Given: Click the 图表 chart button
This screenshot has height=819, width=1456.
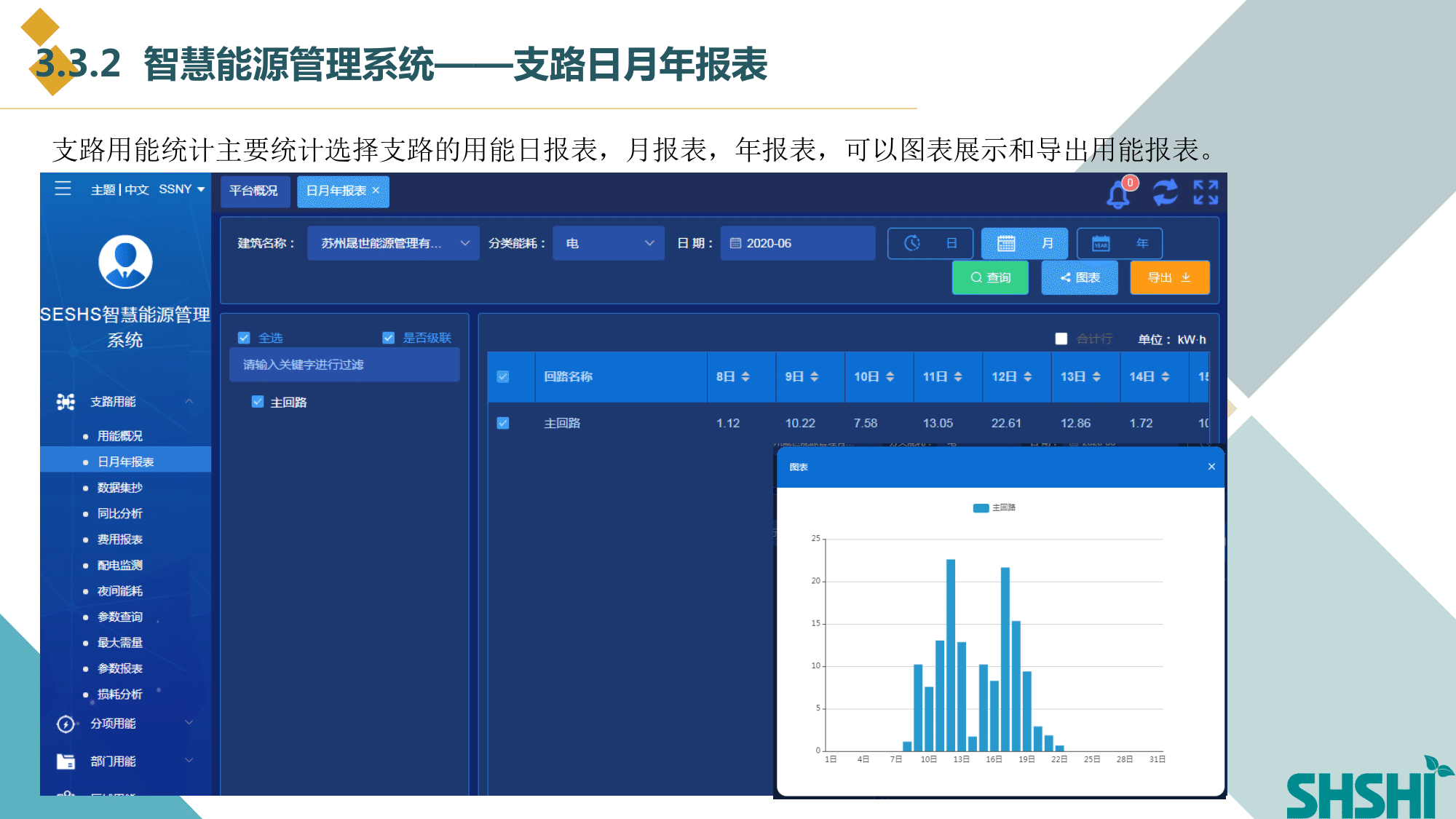Looking at the screenshot, I should 1080,277.
